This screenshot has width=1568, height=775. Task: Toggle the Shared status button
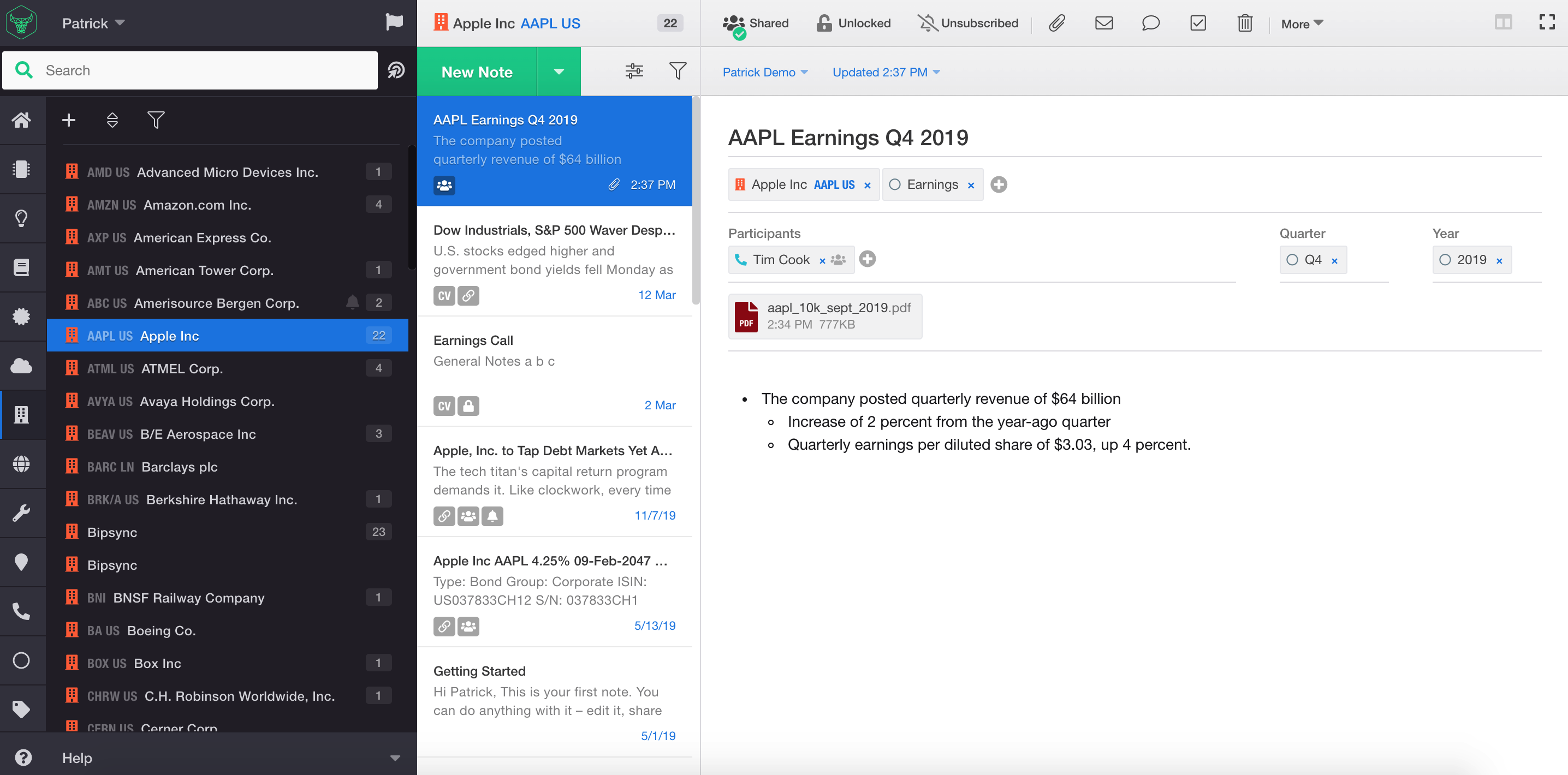click(756, 23)
